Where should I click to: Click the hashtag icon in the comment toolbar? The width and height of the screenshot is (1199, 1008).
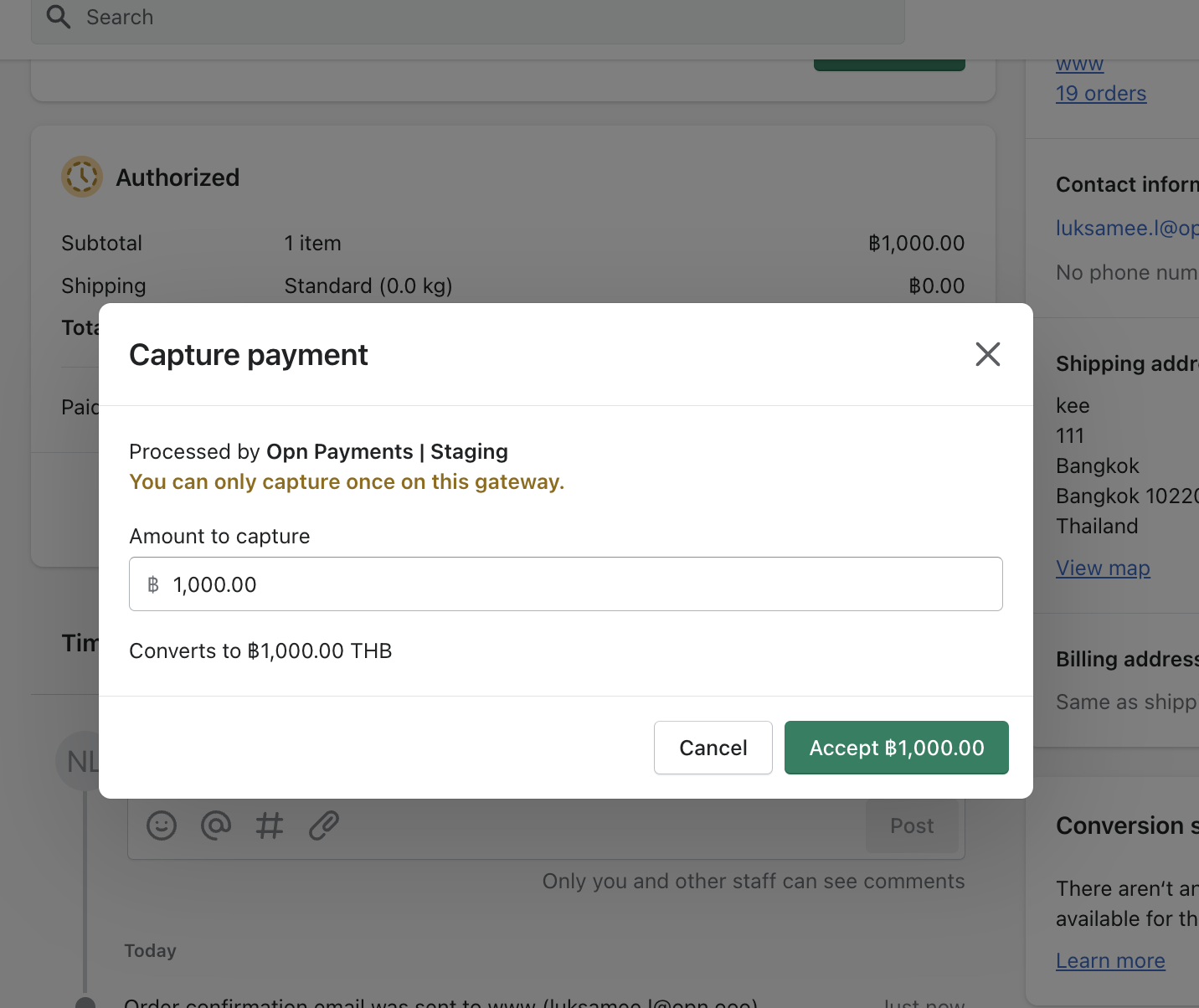[270, 825]
